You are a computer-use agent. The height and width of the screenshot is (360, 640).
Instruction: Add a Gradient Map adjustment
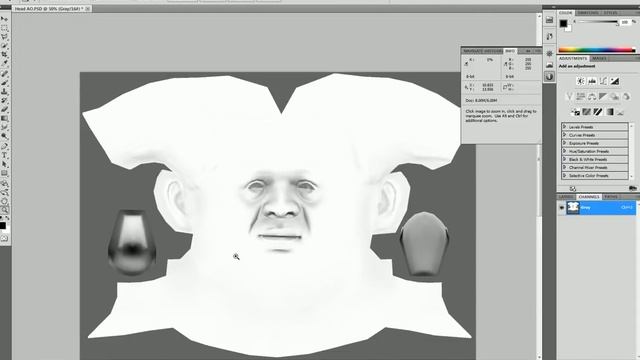pyautogui.click(x=610, y=111)
